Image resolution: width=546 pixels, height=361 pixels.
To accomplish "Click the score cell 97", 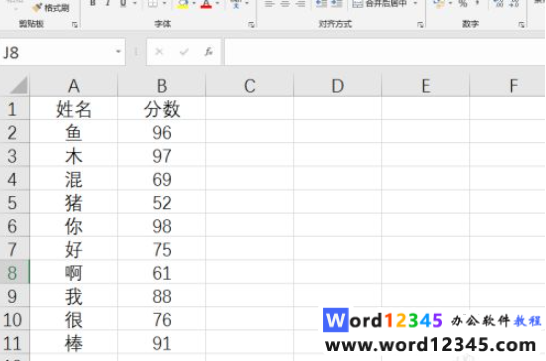I will (x=162, y=156).
